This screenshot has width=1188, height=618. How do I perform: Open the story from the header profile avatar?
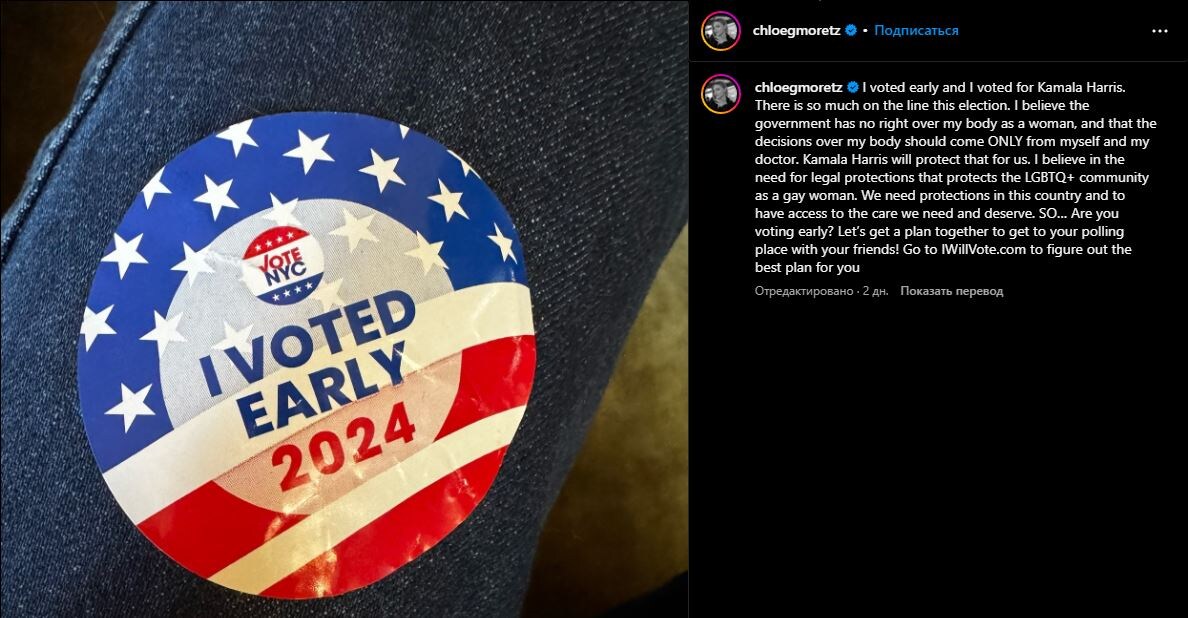pos(721,31)
